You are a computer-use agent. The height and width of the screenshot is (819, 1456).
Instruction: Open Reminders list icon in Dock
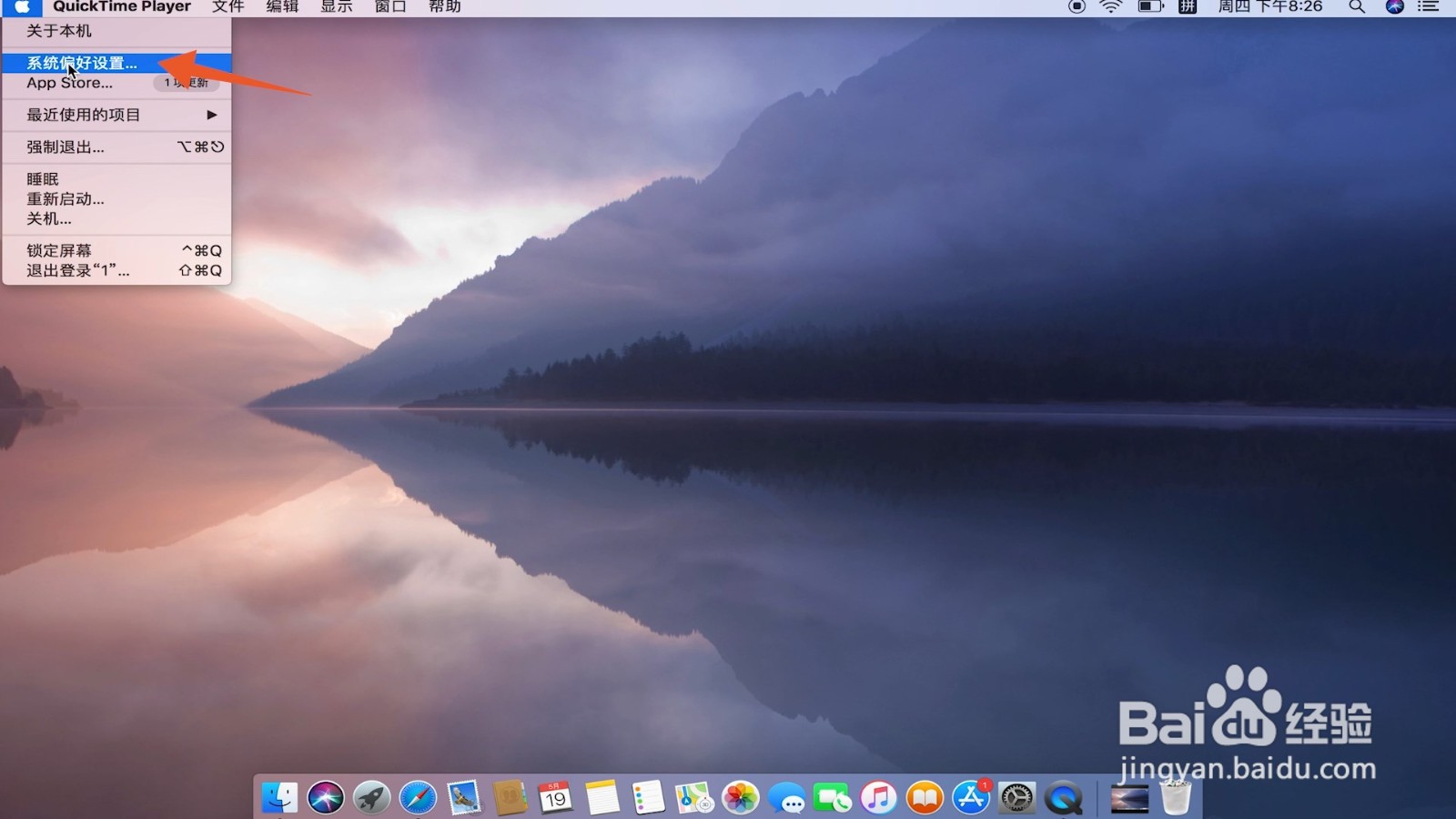(x=648, y=798)
